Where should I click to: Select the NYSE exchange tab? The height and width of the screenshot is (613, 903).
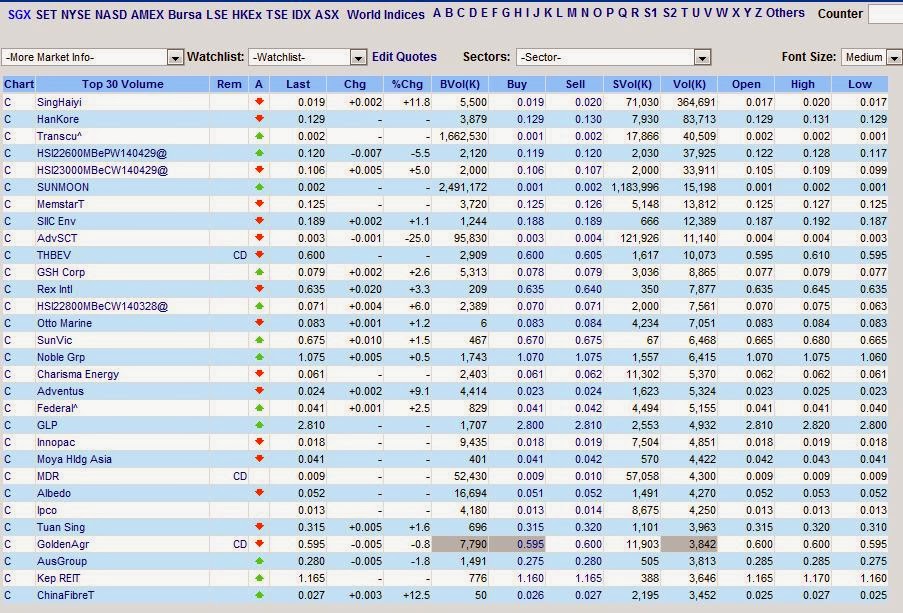(x=75, y=14)
